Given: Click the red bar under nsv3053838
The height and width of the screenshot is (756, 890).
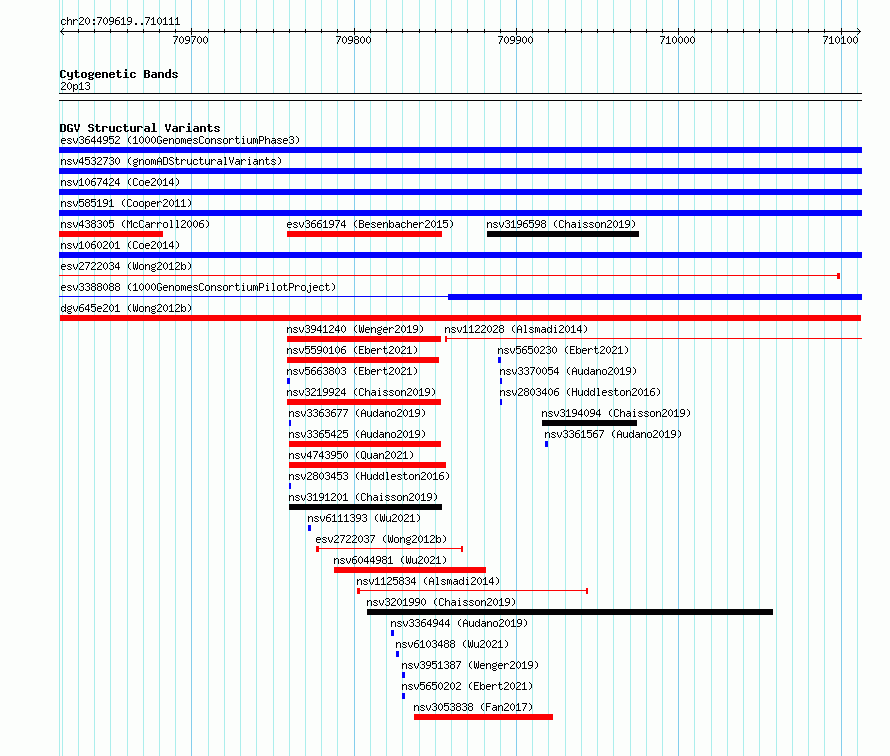Looking at the screenshot, I should click(x=484, y=717).
